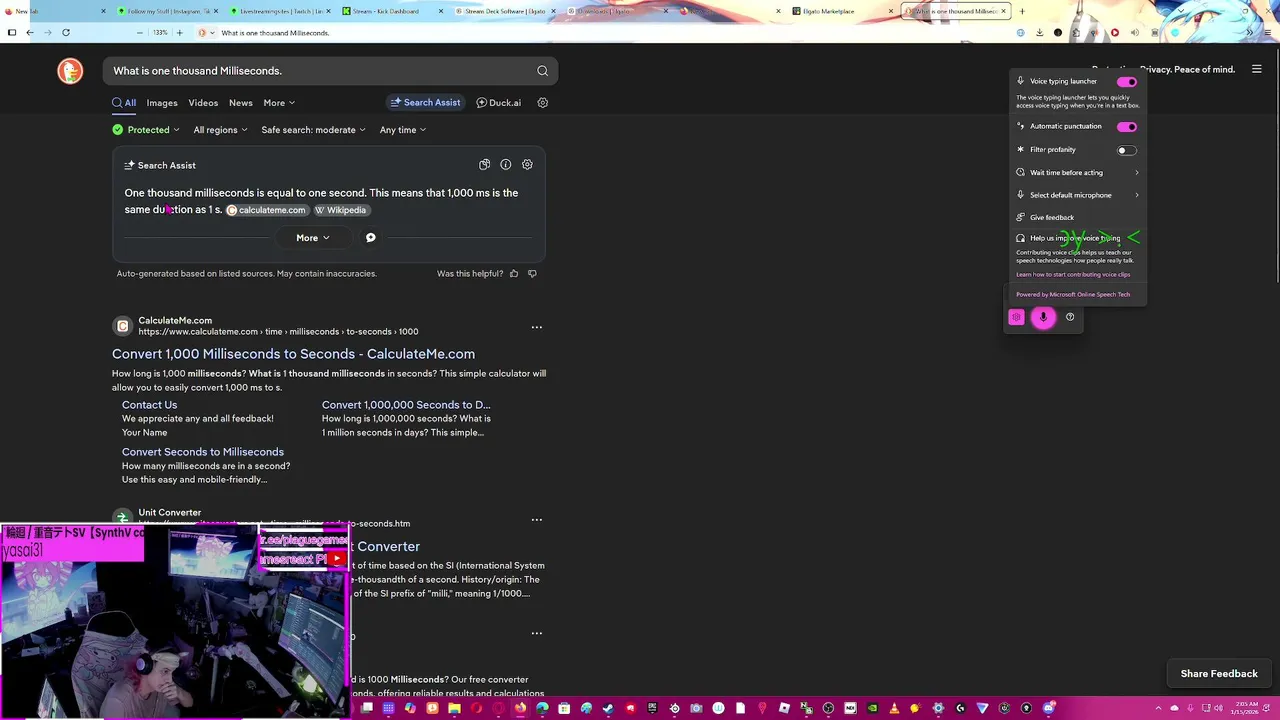
Task: Open the calculateme.com source chip
Action: 266,210
